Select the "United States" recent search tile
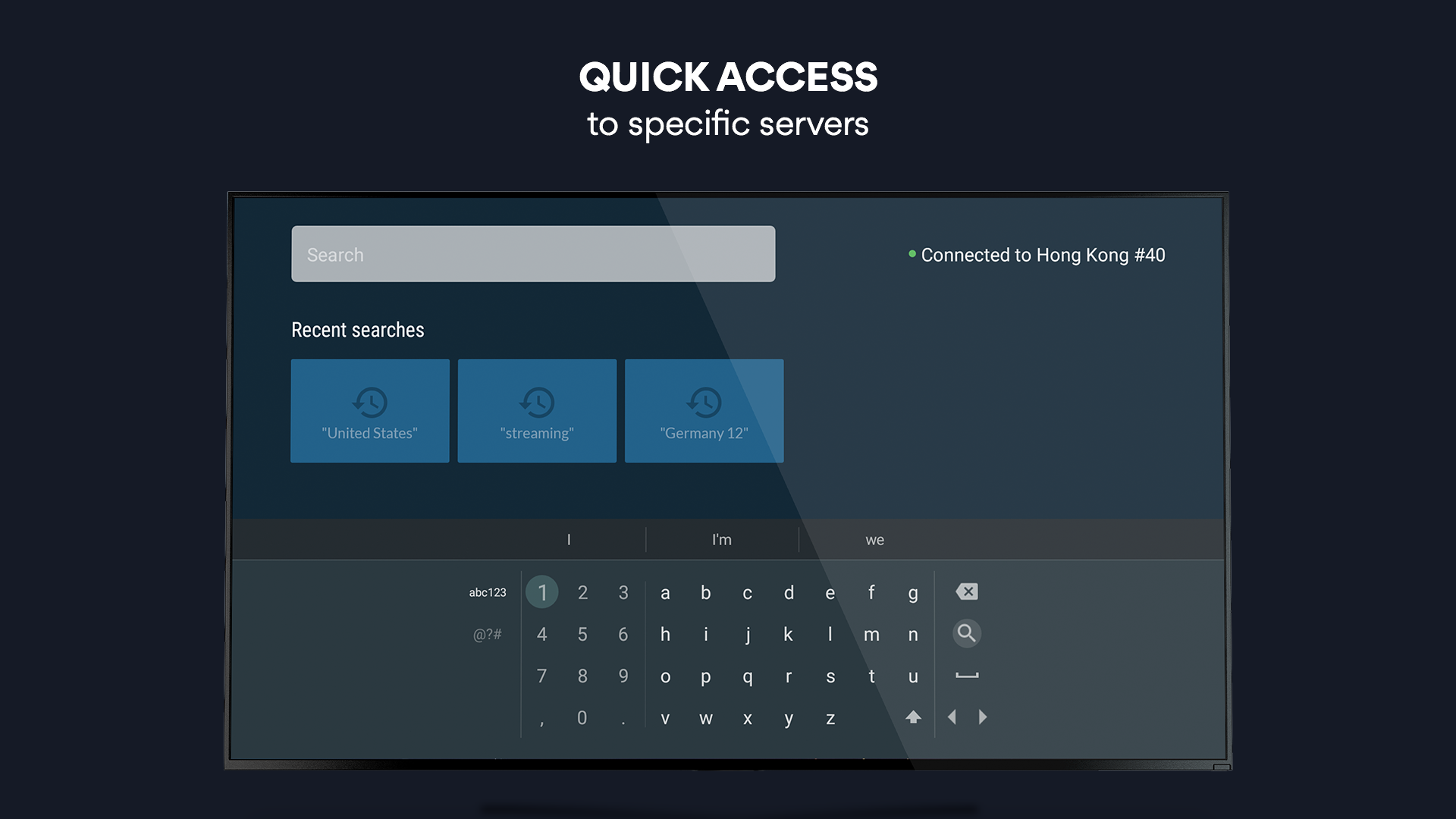1456x819 pixels. click(x=370, y=411)
